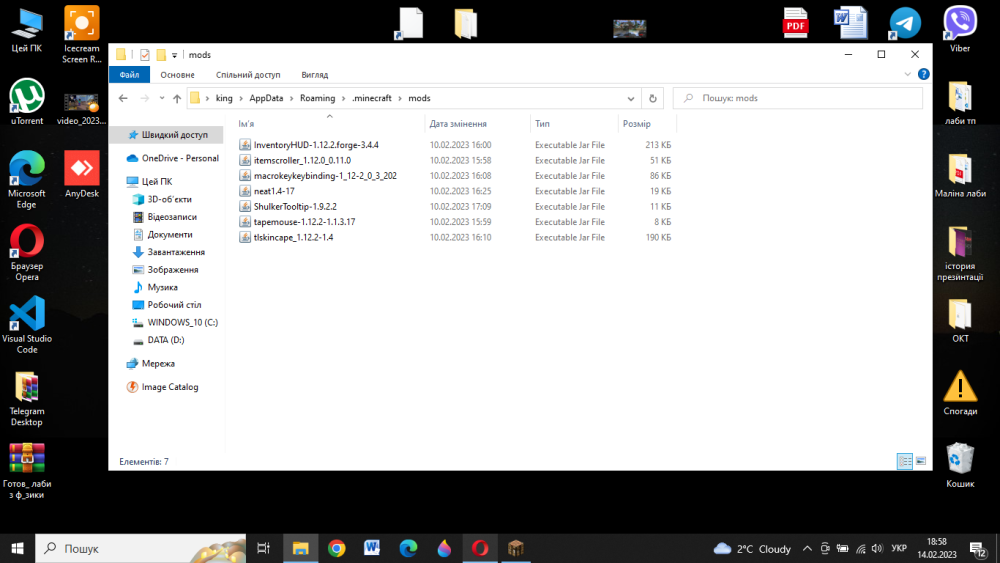Open address bar history dropdown
Viewport: 1000px width, 563px height.
tap(631, 98)
